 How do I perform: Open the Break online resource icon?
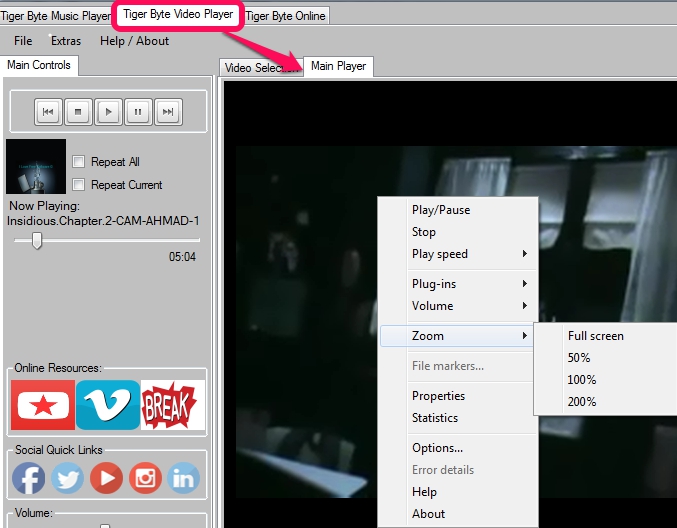172,405
